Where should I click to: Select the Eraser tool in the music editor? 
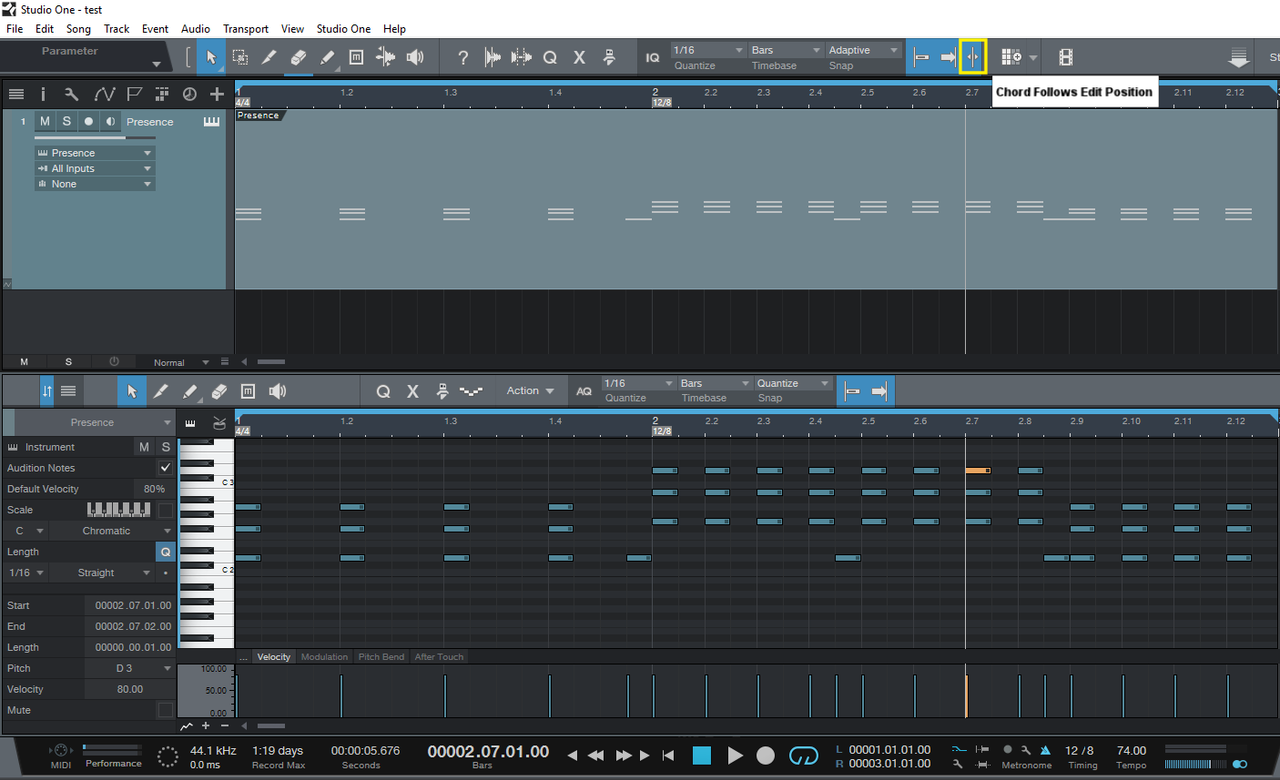pos(219,391)
